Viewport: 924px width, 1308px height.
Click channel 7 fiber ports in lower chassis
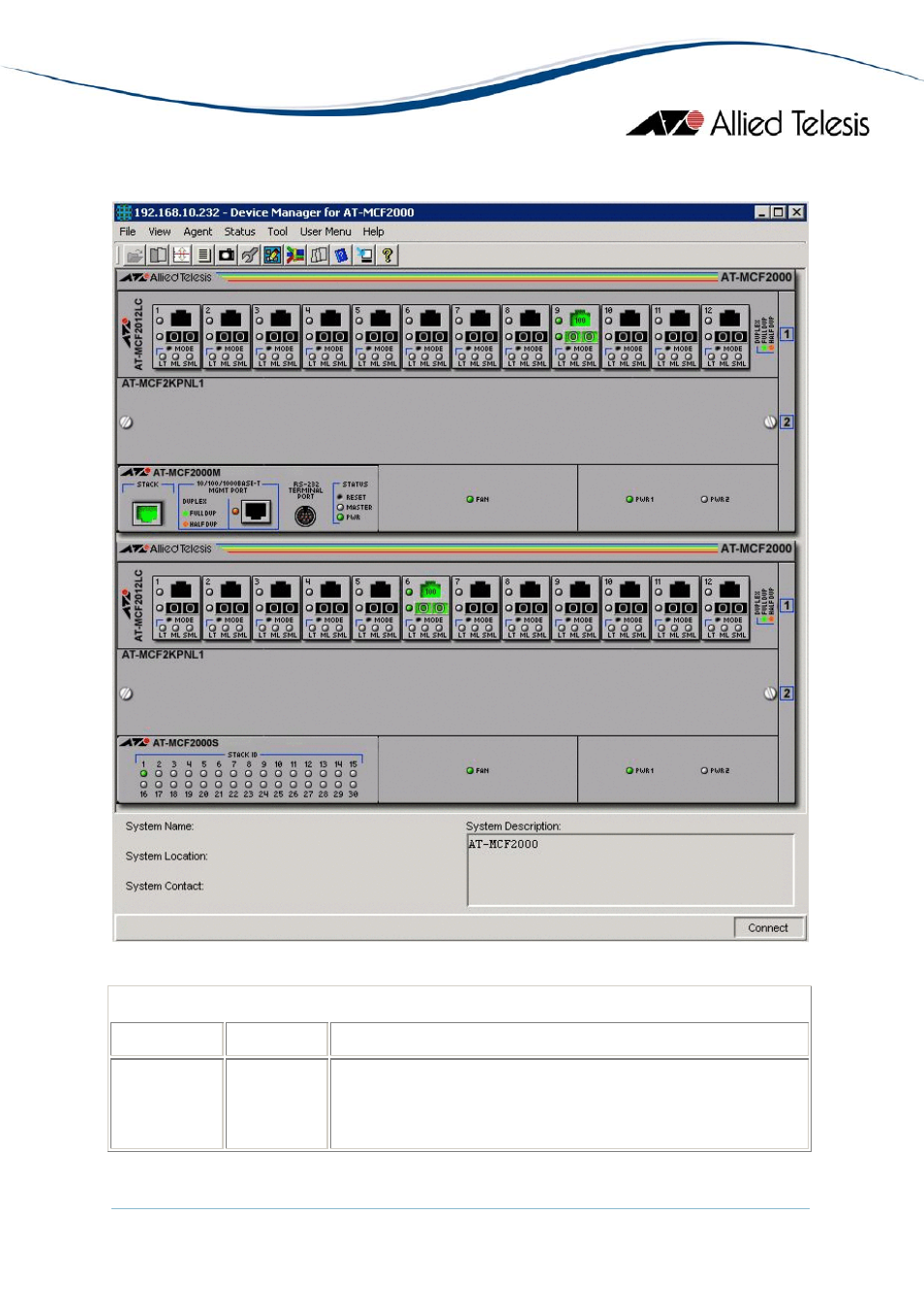point(480,608)
